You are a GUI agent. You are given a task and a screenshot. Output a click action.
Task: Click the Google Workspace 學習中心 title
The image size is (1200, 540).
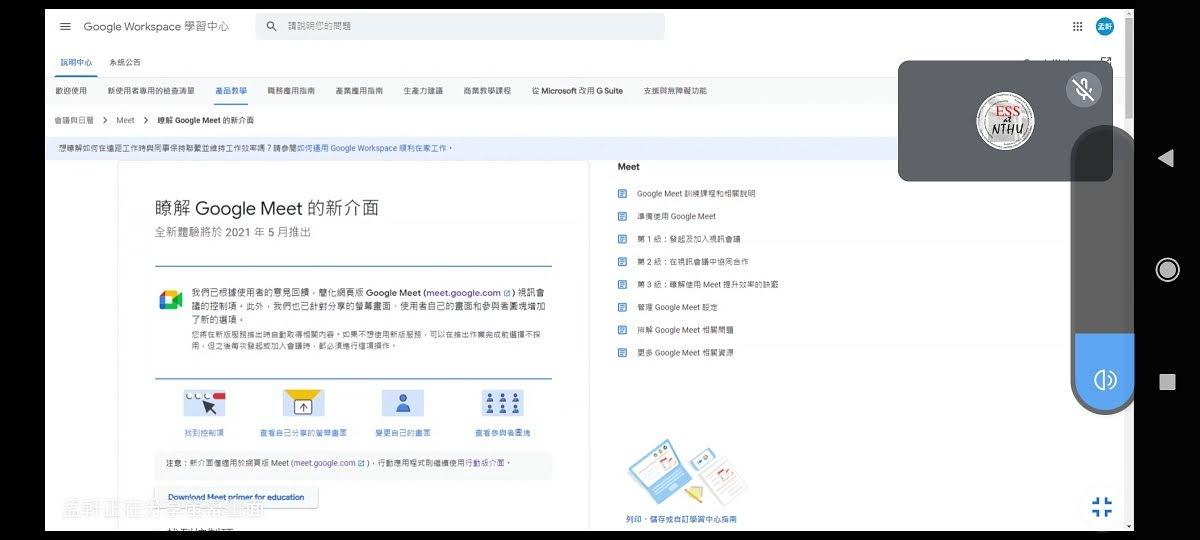click(x=156, y=26)
